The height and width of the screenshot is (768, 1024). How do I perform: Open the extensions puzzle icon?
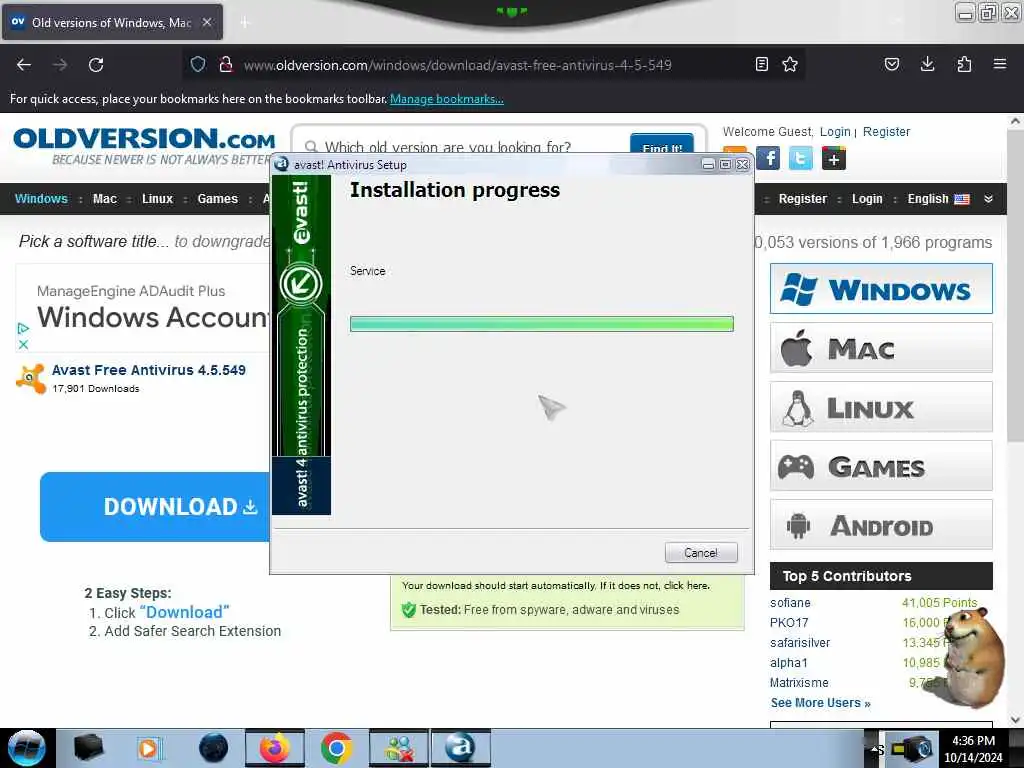pos(964,64)
